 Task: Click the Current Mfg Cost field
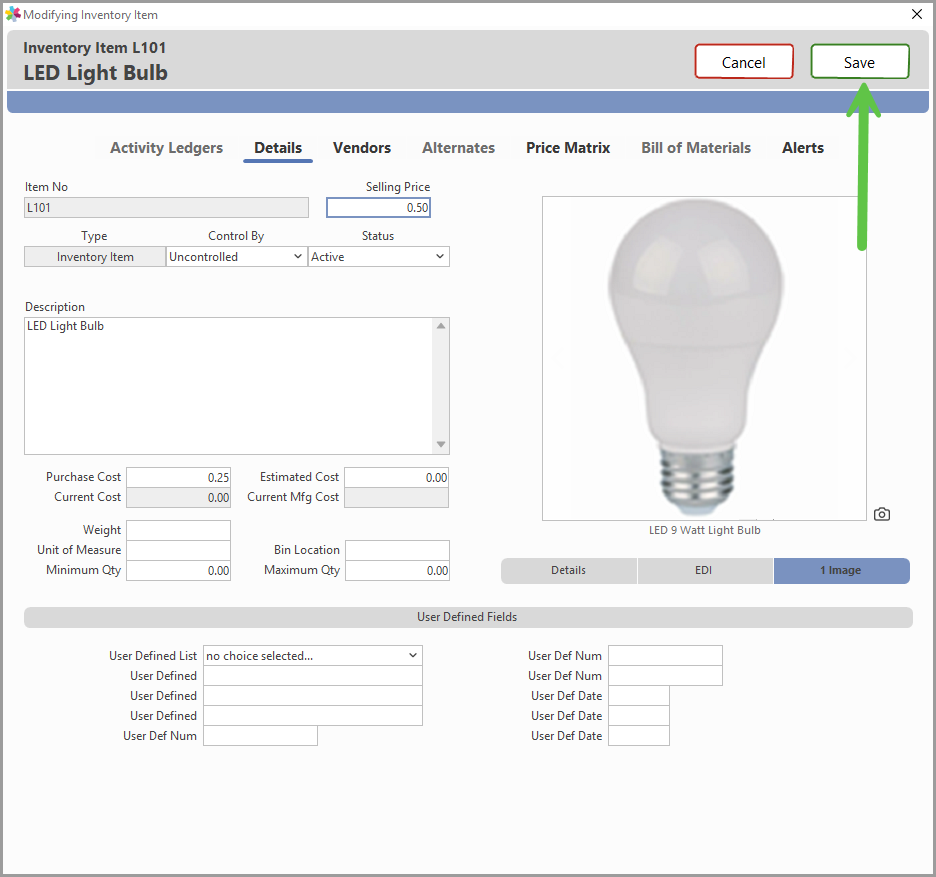(397, 497)
